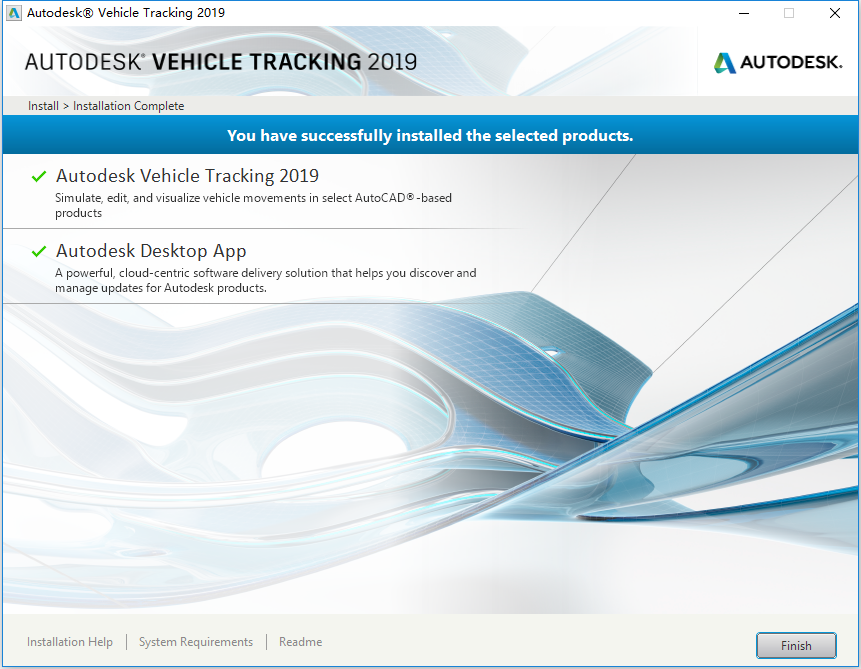Viewport: 861px width, 669px height.
Task: Click the window title "Autodesk® Vehicle Tracking 2019"
Action: point(126,13)
